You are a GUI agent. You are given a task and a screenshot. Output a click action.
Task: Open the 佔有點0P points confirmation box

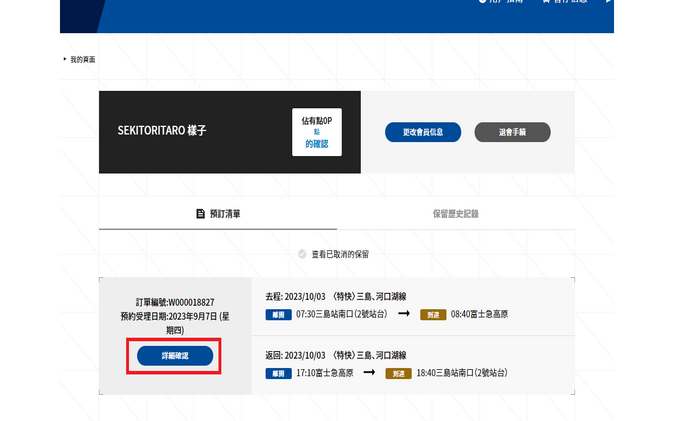(x=317, y=132)
